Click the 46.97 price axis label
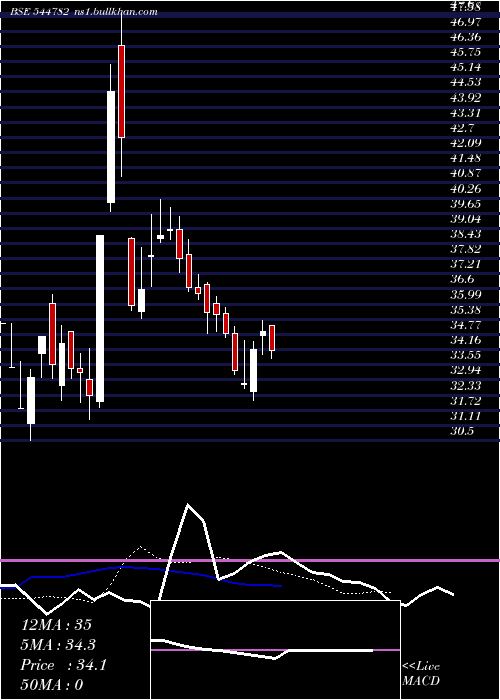Screen dimensions: 500x700 tap(466, 22)
